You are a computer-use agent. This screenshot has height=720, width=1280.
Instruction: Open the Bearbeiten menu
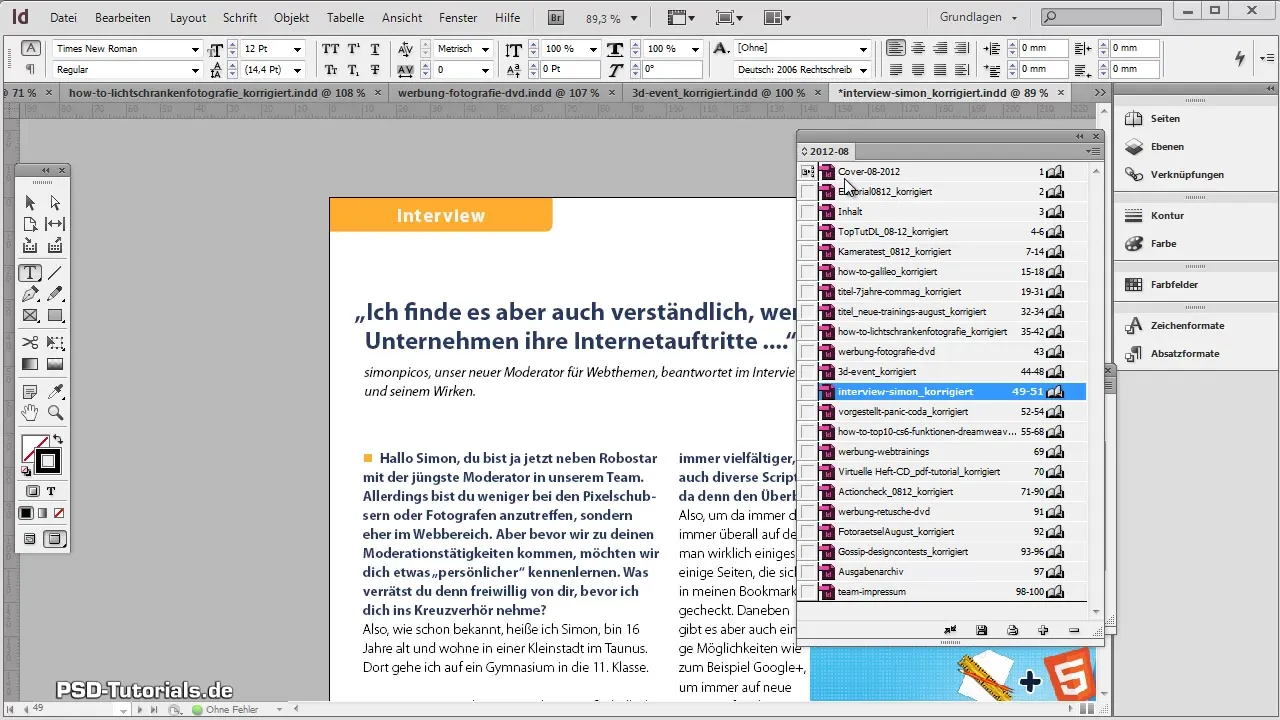pyautogui.click(x=124, y=18)
